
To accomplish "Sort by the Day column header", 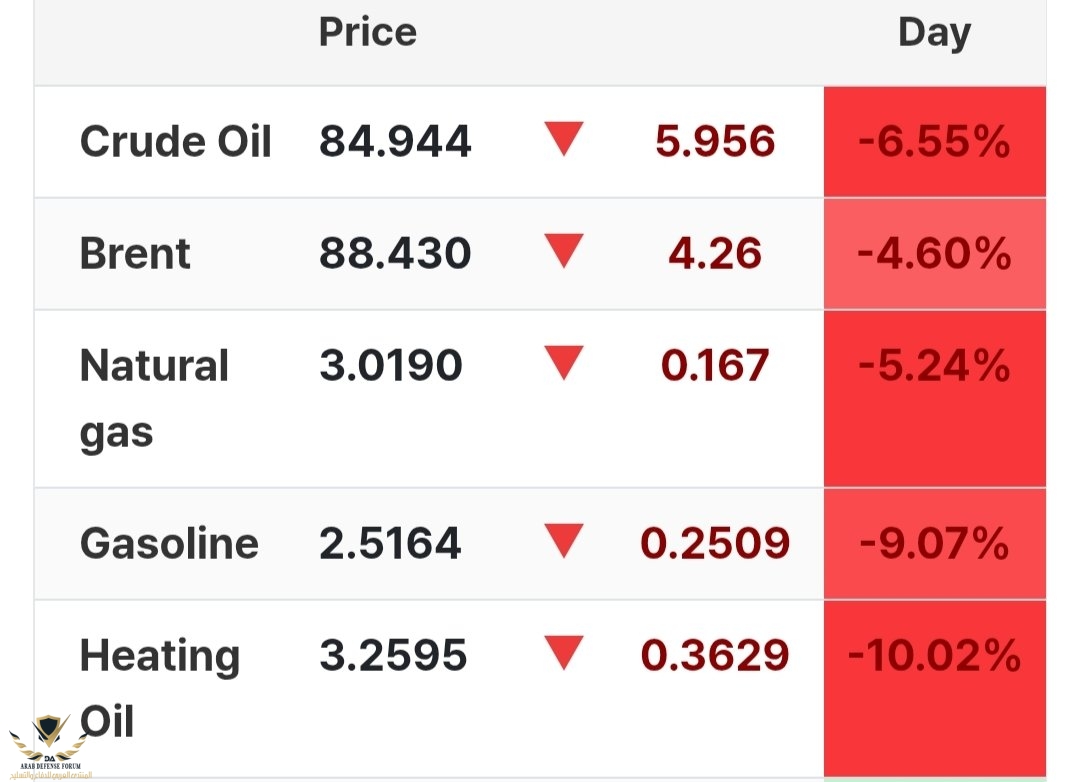I will pyautogui.click(x=935, y=33).
